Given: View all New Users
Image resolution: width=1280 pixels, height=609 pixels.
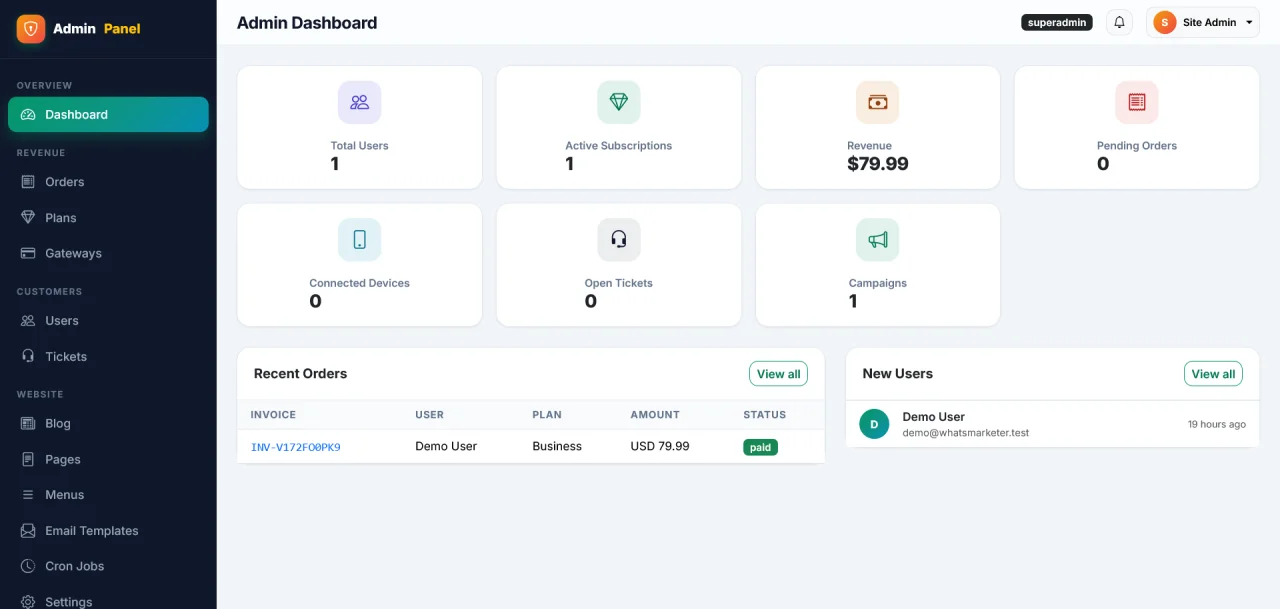Looking at the screenshot, I should tap(1213, 374).
